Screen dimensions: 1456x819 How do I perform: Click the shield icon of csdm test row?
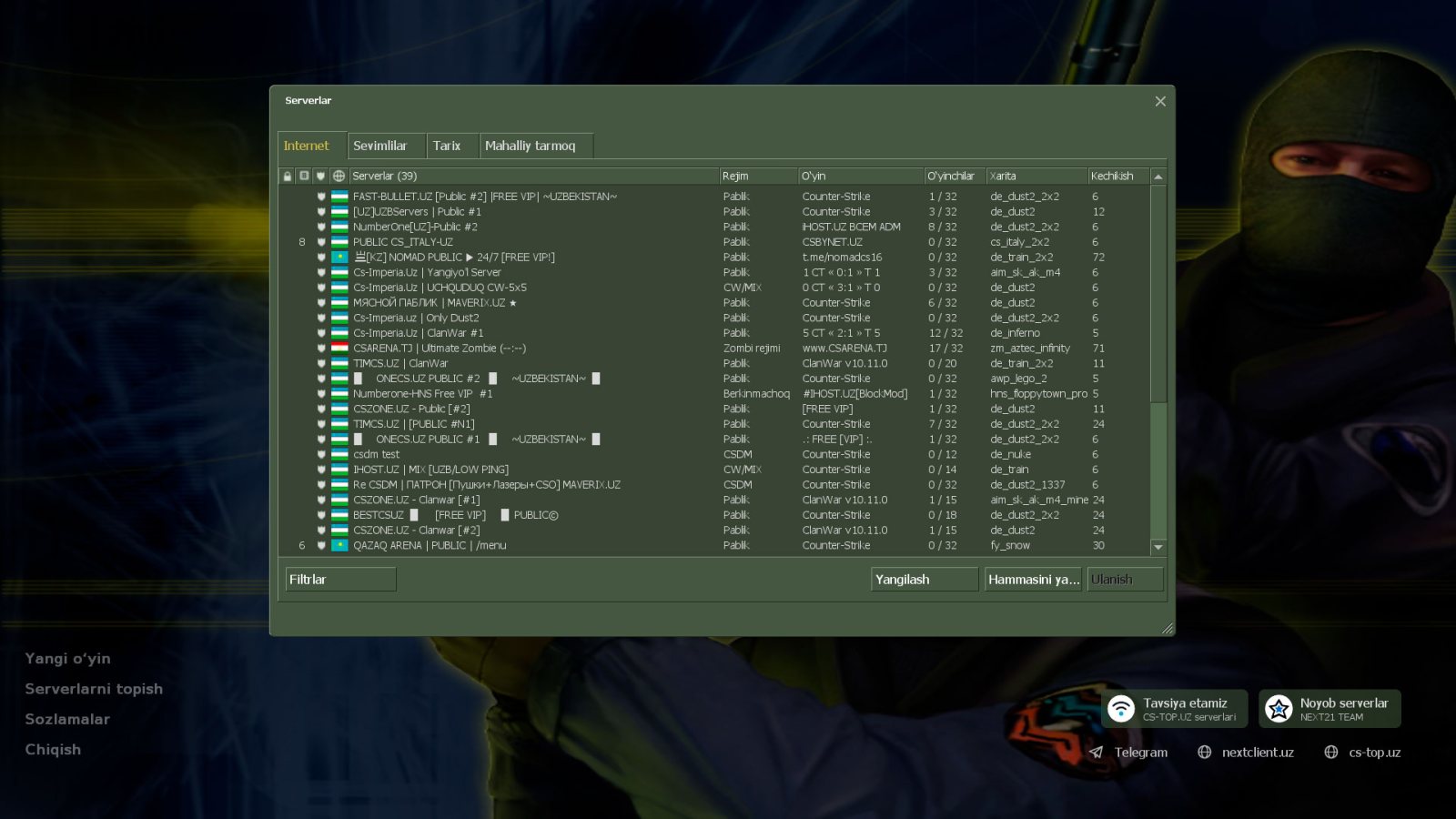(321, 454)
